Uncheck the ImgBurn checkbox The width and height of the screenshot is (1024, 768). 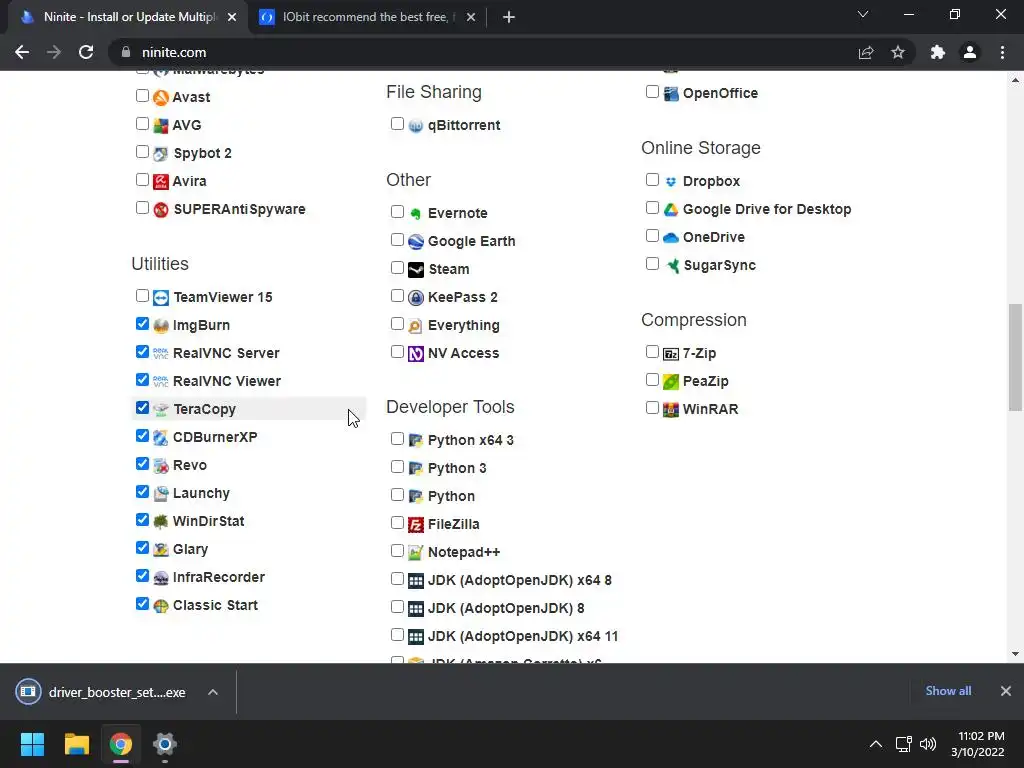coord(142,324)
